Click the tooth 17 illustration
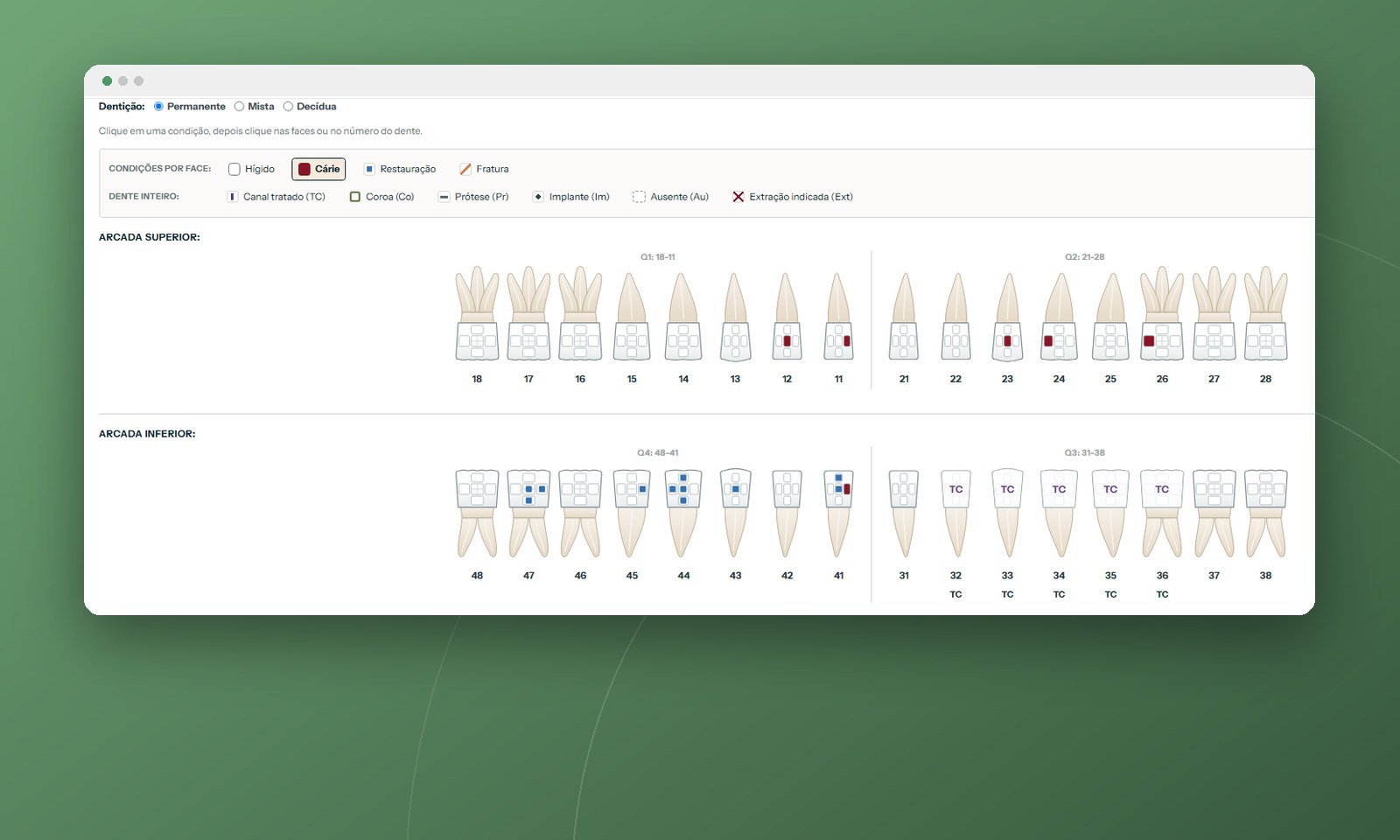Image resolution: width=1400 pixels, height=840 pixels. click(x=528, y=313)
